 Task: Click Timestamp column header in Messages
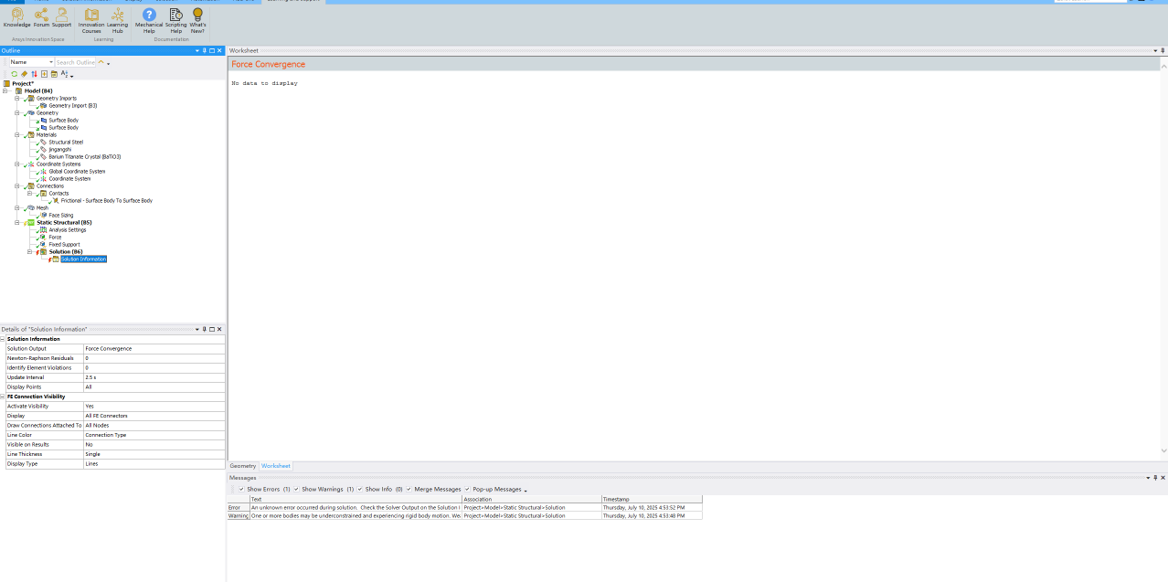652,499
